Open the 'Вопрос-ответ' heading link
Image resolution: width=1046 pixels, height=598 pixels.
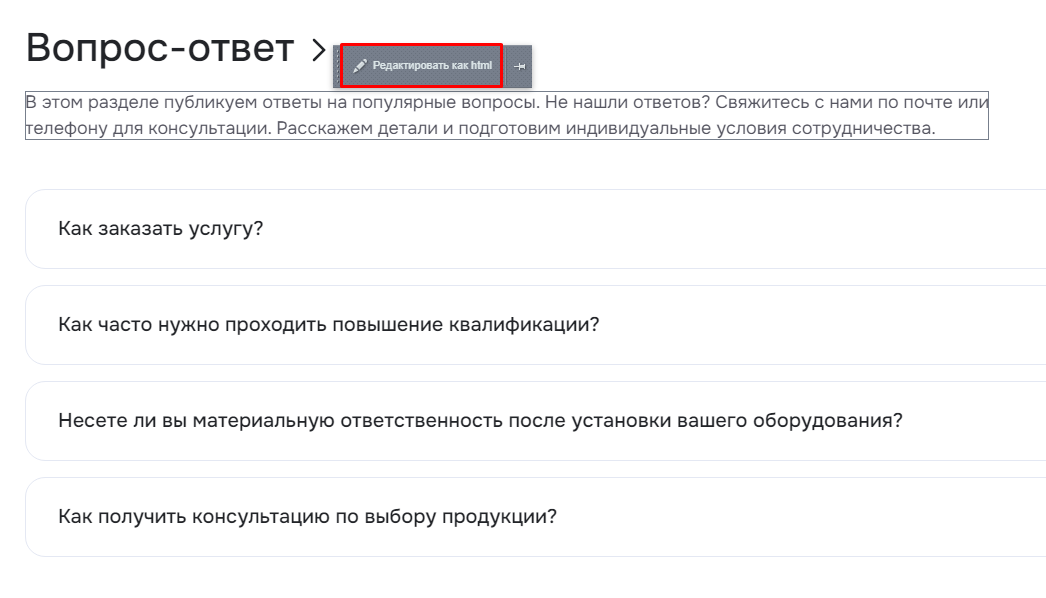click(x=160, y=48)
